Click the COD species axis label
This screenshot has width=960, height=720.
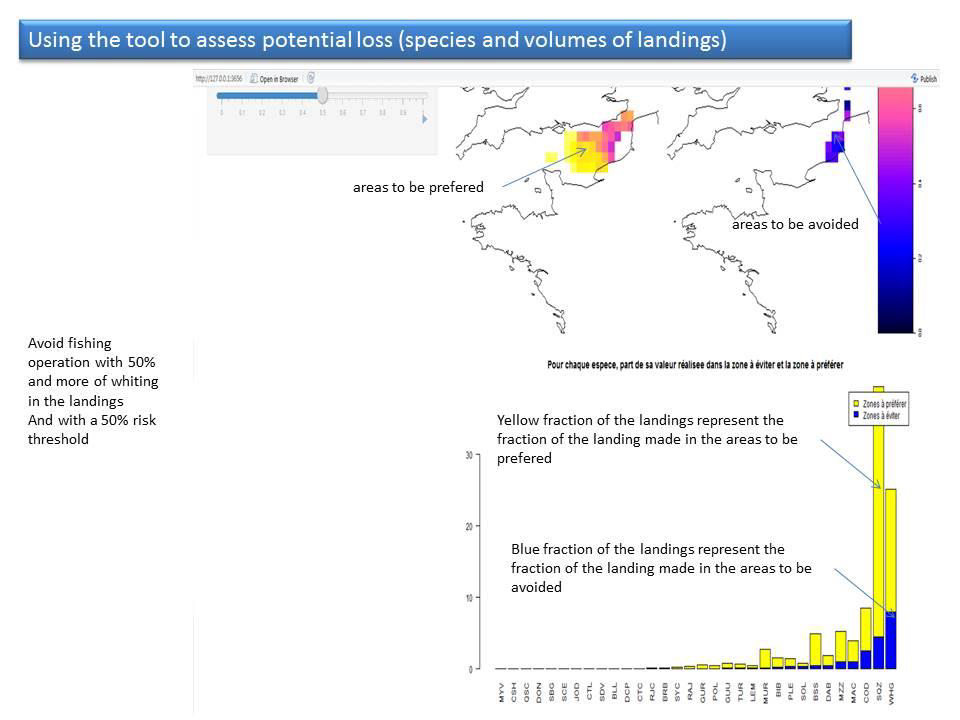(866, 692)
